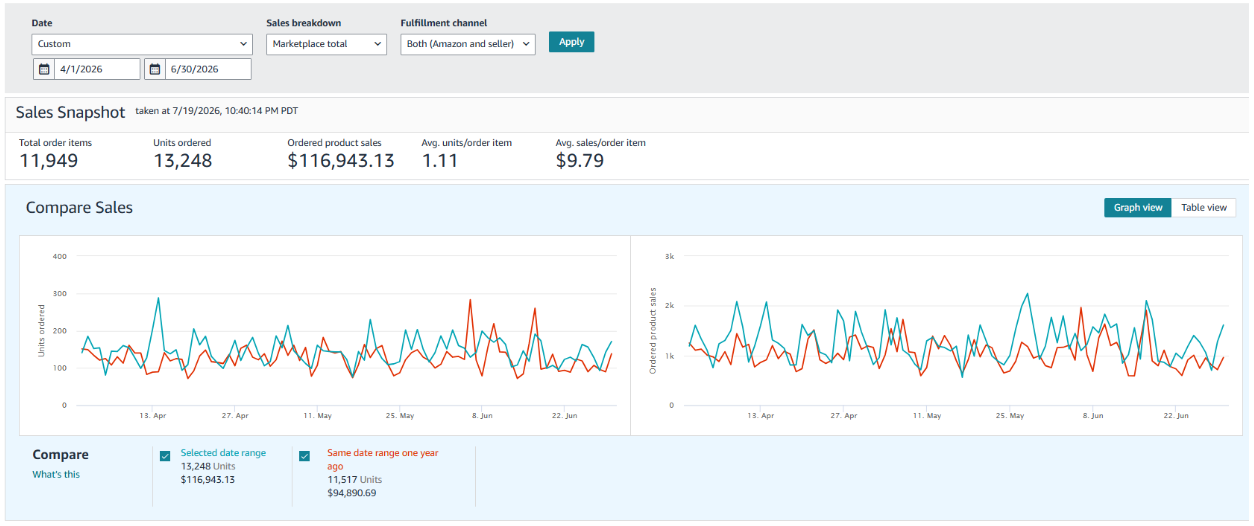Click the Total order items value
The height and width of the screenshot is (526, 1254).
pyautogui.click(x=48, y=160)
